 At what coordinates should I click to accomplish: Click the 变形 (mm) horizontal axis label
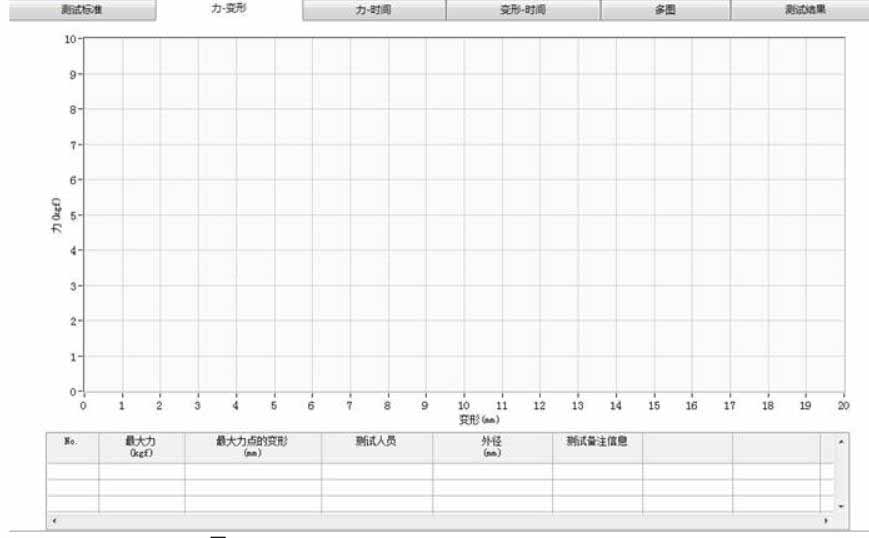coord(464,420)
